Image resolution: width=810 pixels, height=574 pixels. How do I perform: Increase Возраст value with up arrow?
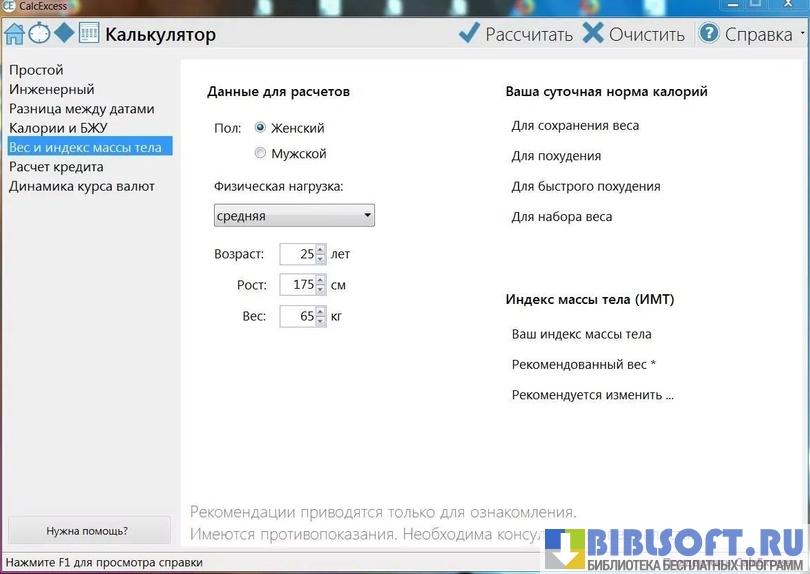click(x=321, y=249)
